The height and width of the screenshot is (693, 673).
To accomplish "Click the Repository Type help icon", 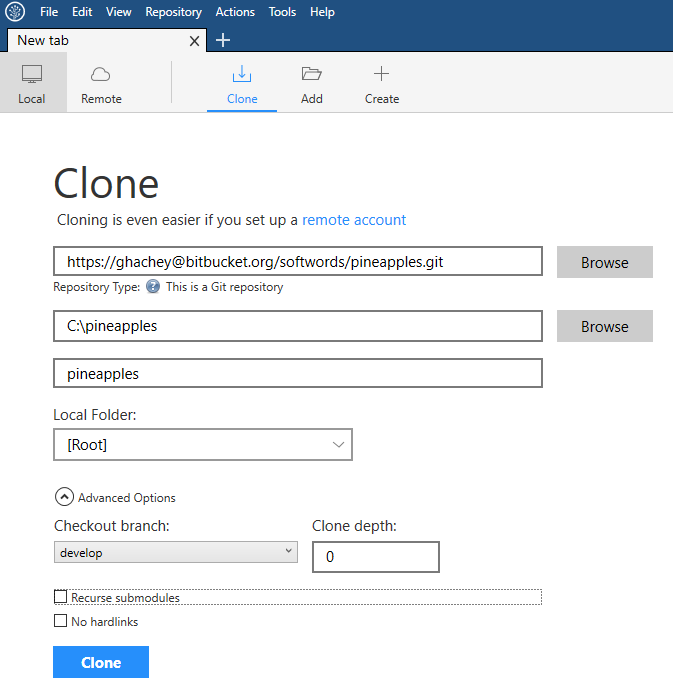I will tap(153, 287).
